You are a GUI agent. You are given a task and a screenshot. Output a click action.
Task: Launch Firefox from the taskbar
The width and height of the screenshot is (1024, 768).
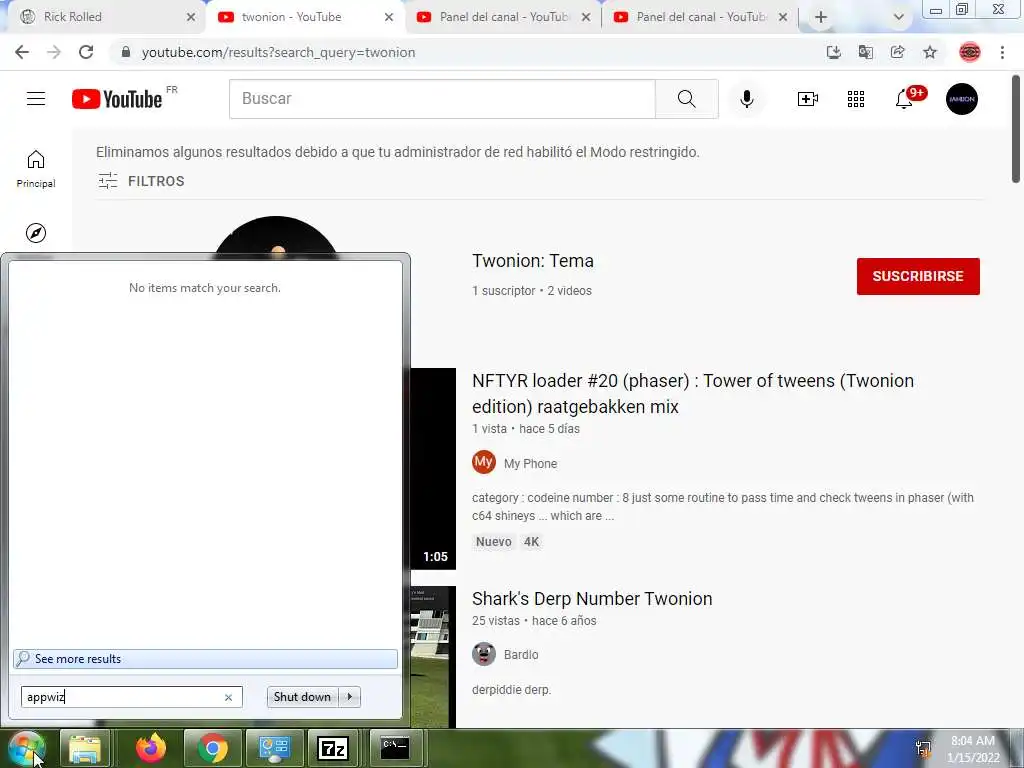point(151,748)
